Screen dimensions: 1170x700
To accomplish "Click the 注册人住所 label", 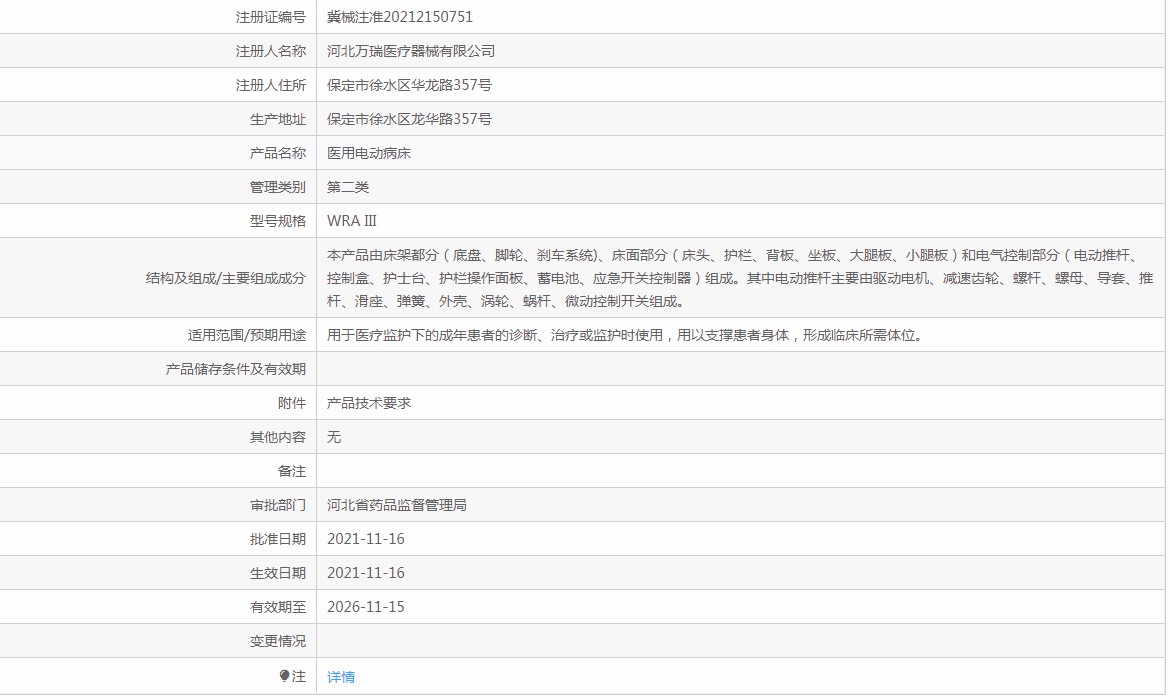I will 271,85.
